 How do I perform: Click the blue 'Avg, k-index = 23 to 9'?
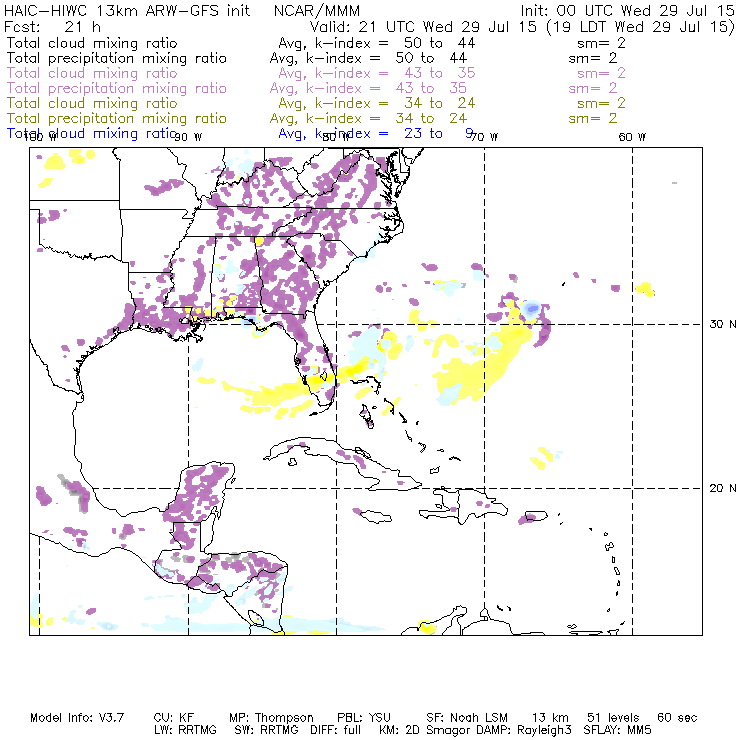pos(376,133)
